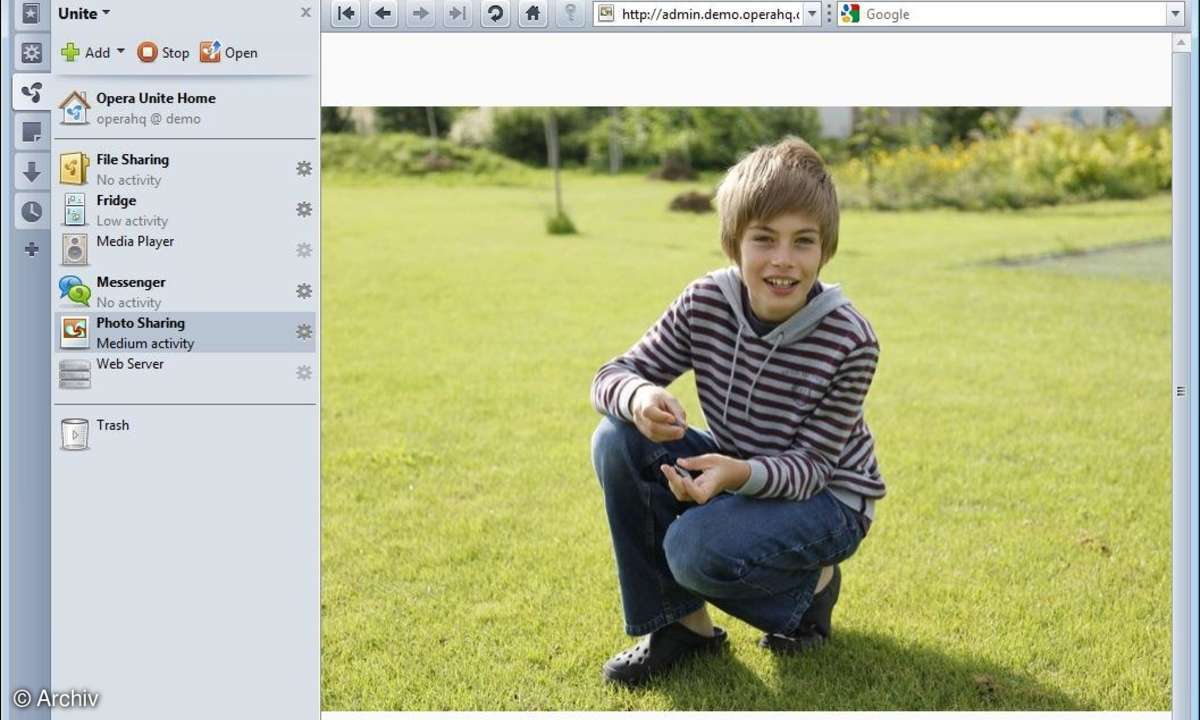Expand the address bar history dropdown
The image size is (1200, 720).
[812, 14]
